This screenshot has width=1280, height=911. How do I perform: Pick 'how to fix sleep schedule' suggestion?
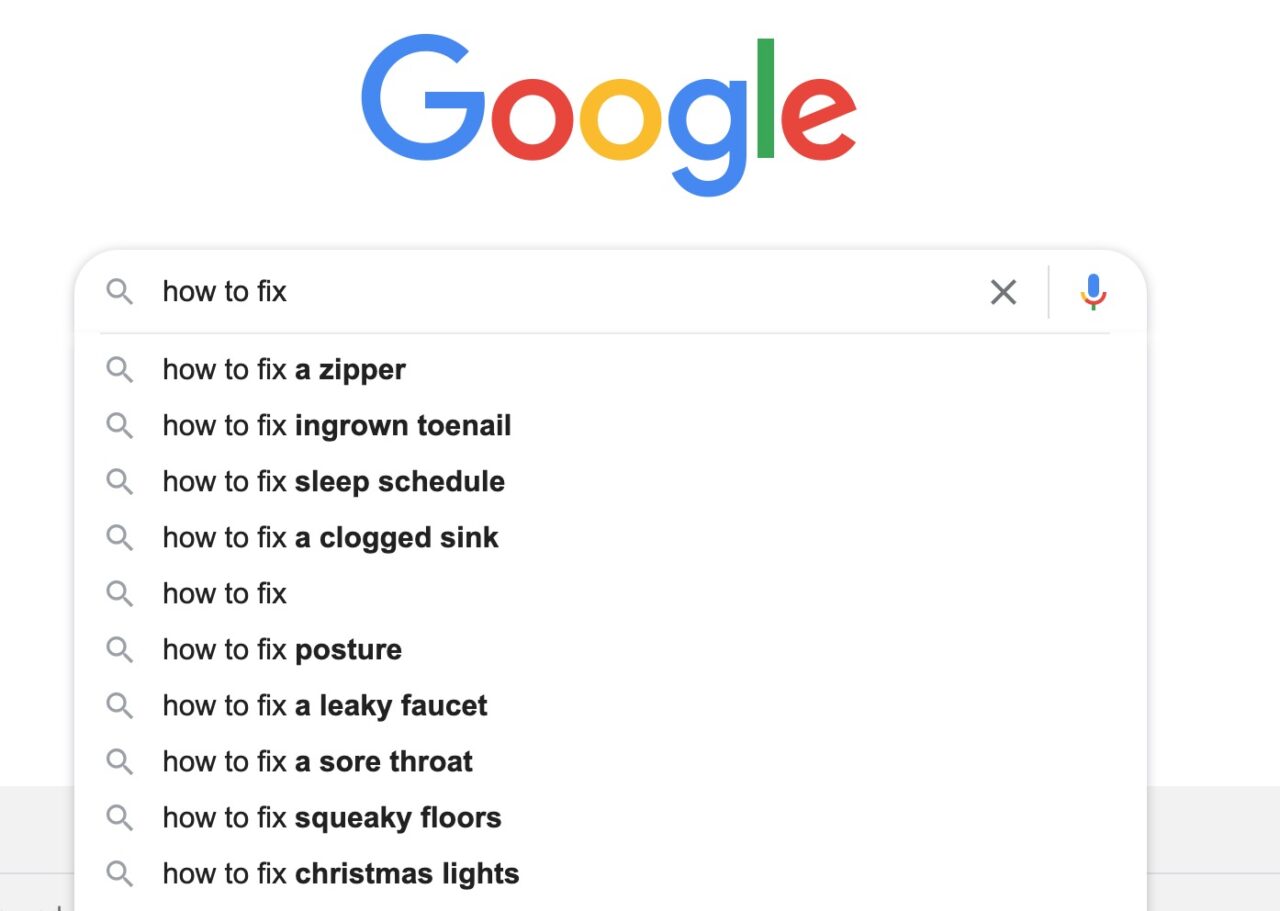coord(610,482)
